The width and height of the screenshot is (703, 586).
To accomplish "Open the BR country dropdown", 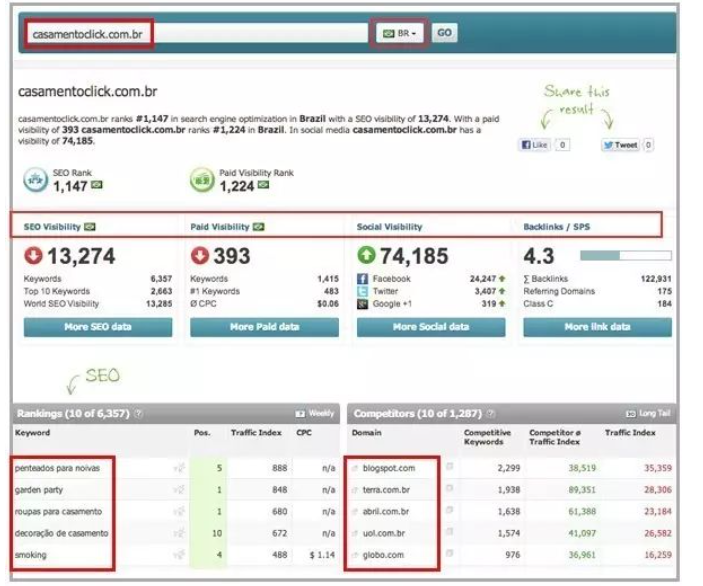I will (x=399, y=33).
